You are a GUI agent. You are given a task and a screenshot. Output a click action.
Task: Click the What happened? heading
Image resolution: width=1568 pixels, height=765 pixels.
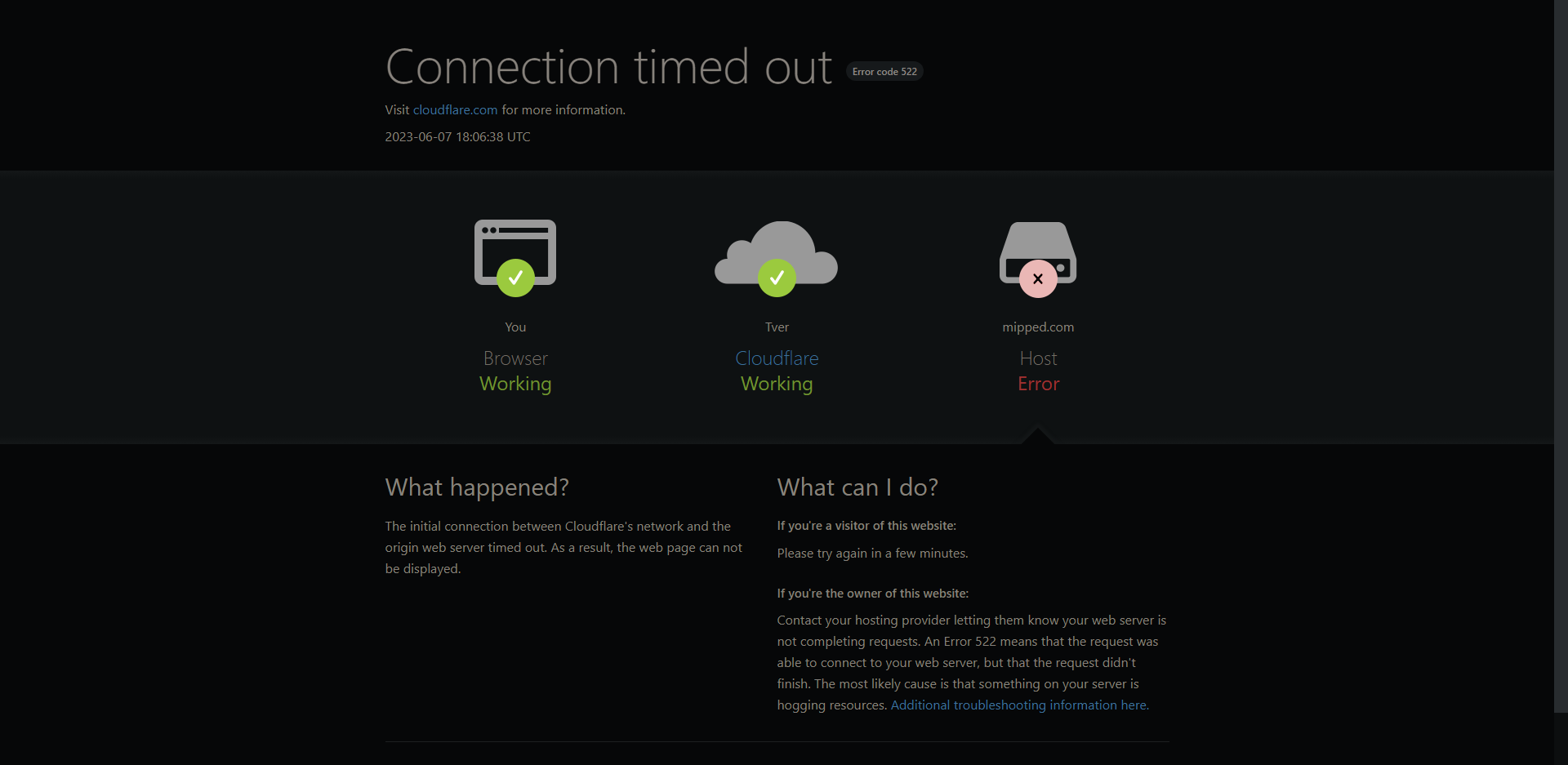coord(477,487)
